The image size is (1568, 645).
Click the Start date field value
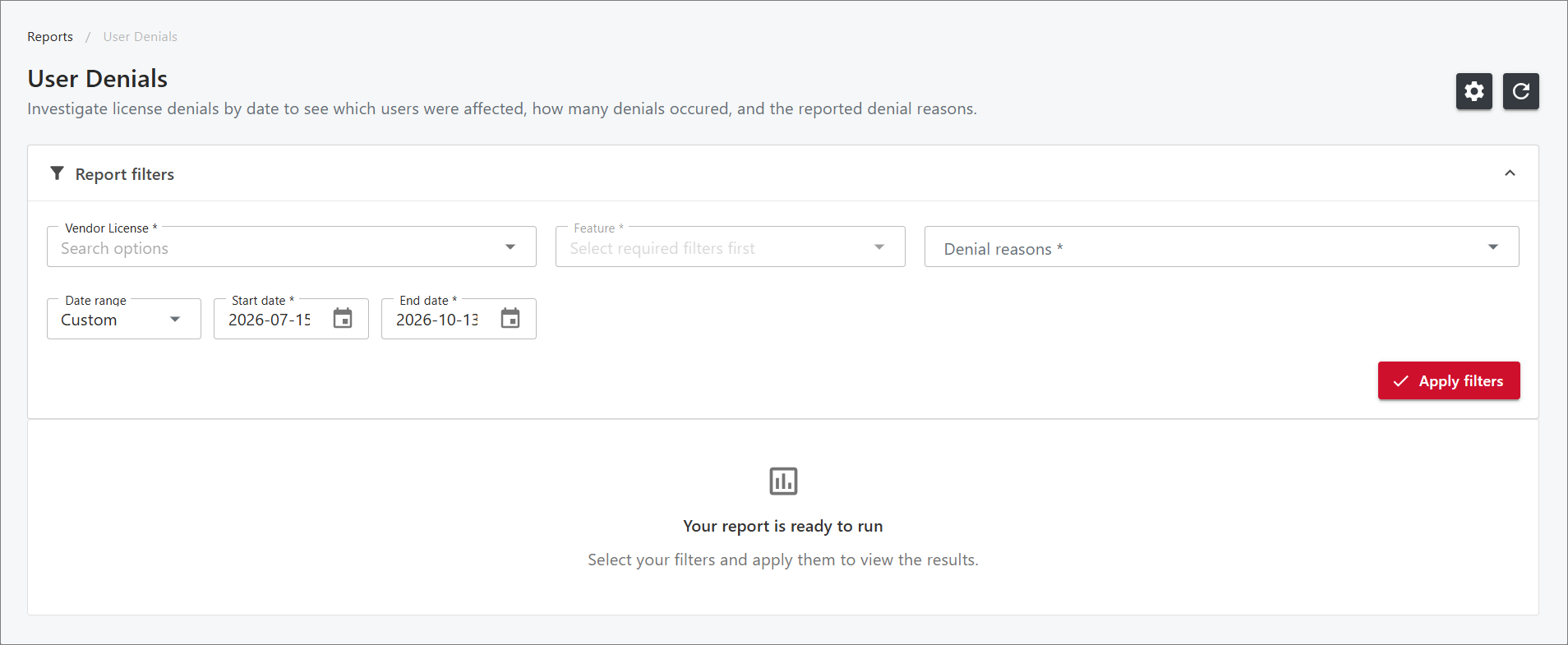pos(270,320)
